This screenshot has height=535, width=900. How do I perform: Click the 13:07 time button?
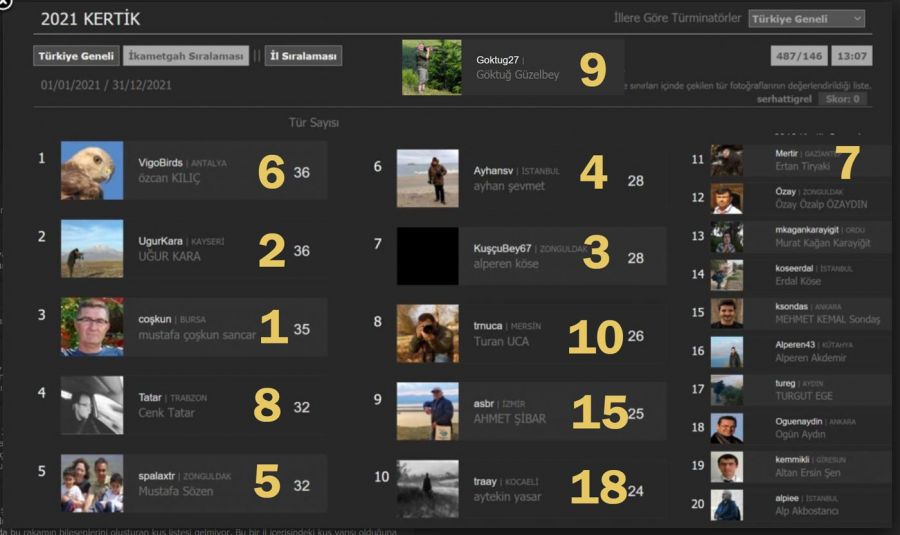tap(853, 56)
